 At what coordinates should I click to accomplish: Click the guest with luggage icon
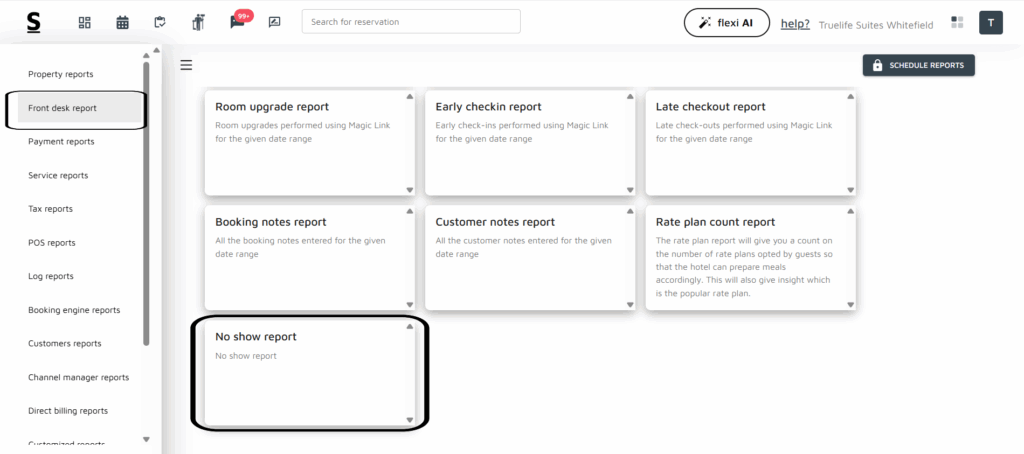tap(198, 22)
